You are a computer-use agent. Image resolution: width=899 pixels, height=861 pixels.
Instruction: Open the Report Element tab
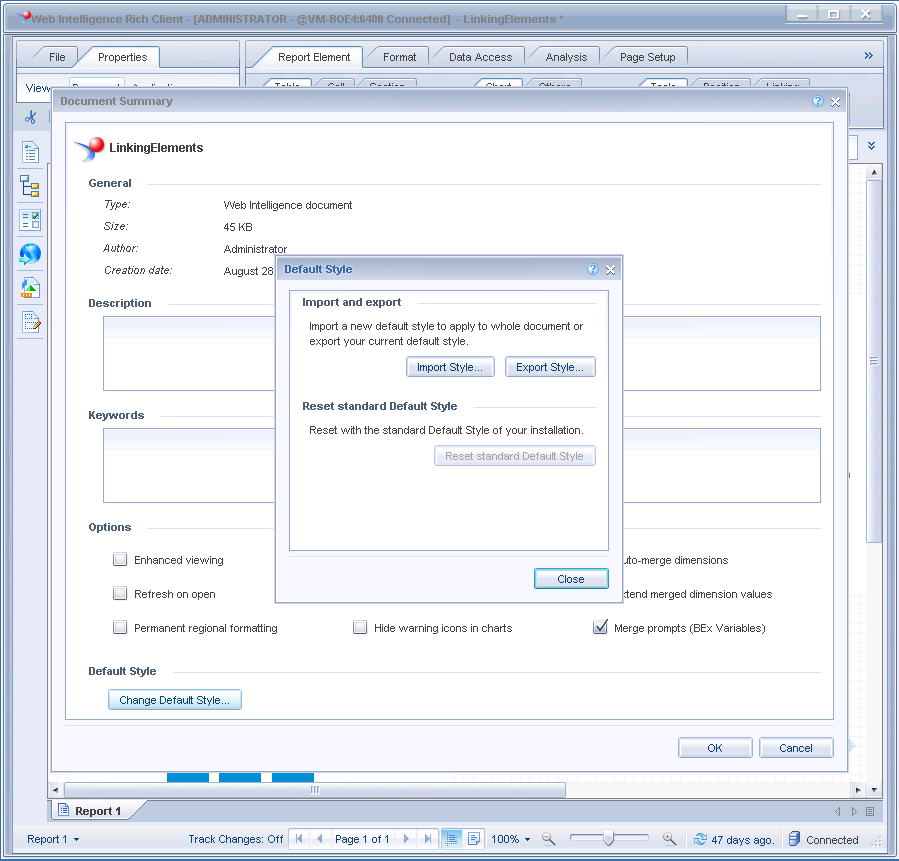pyautogui.click(x=314, y=57)
